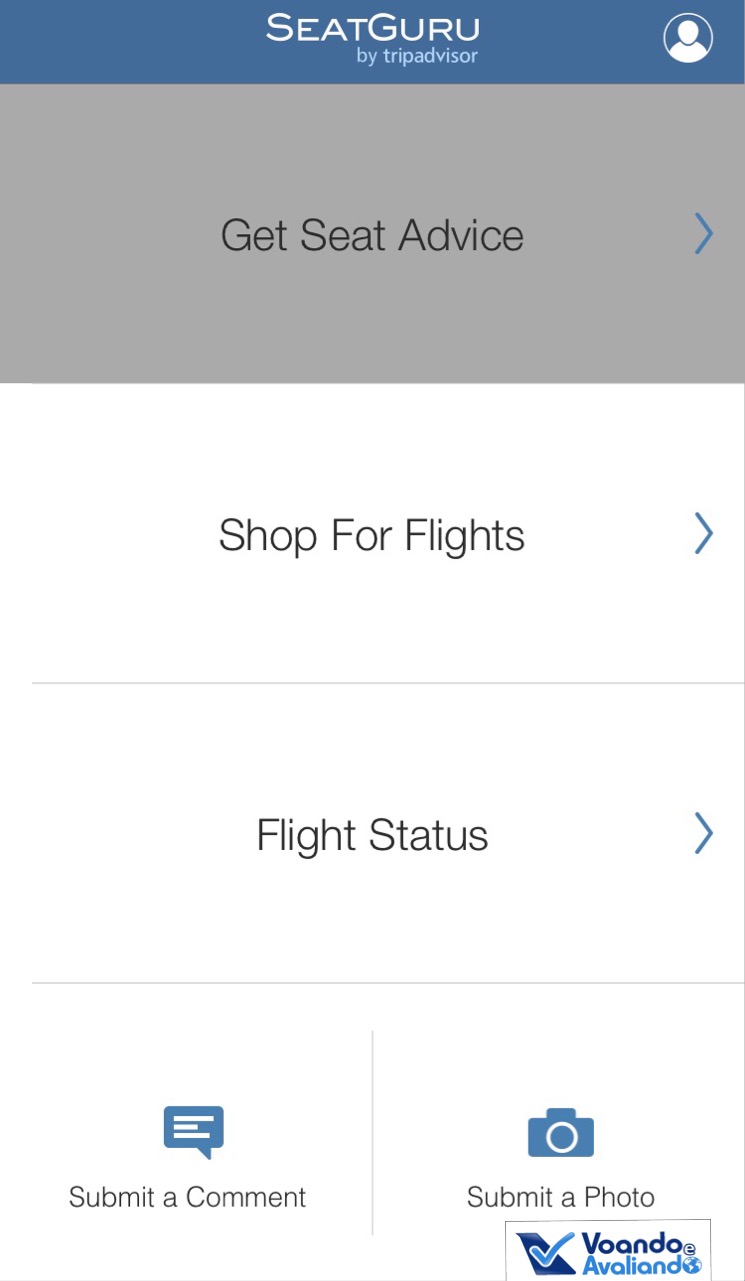Open Shop For Flights via right chevron
Screen dimensions: 745x1281
click(704, 534)
